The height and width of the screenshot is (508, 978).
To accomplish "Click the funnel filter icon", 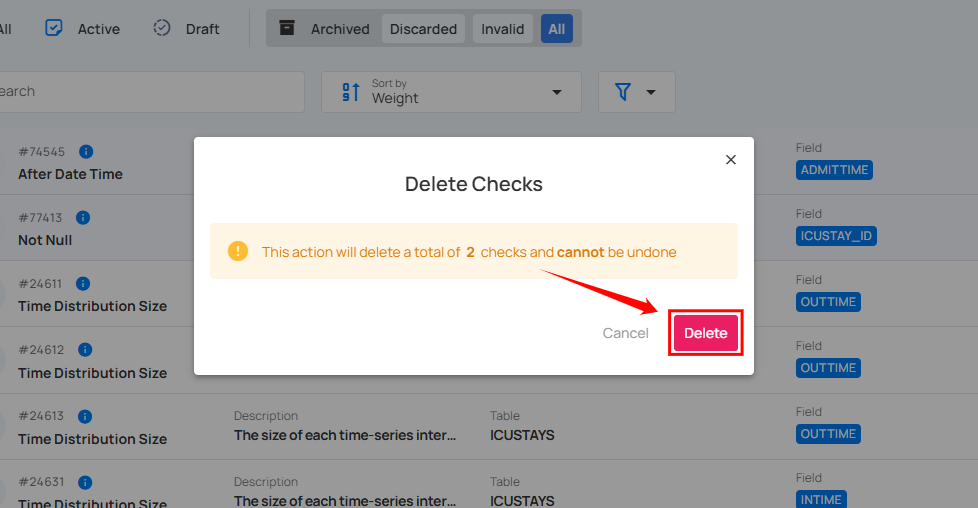I will click(622, 92).
